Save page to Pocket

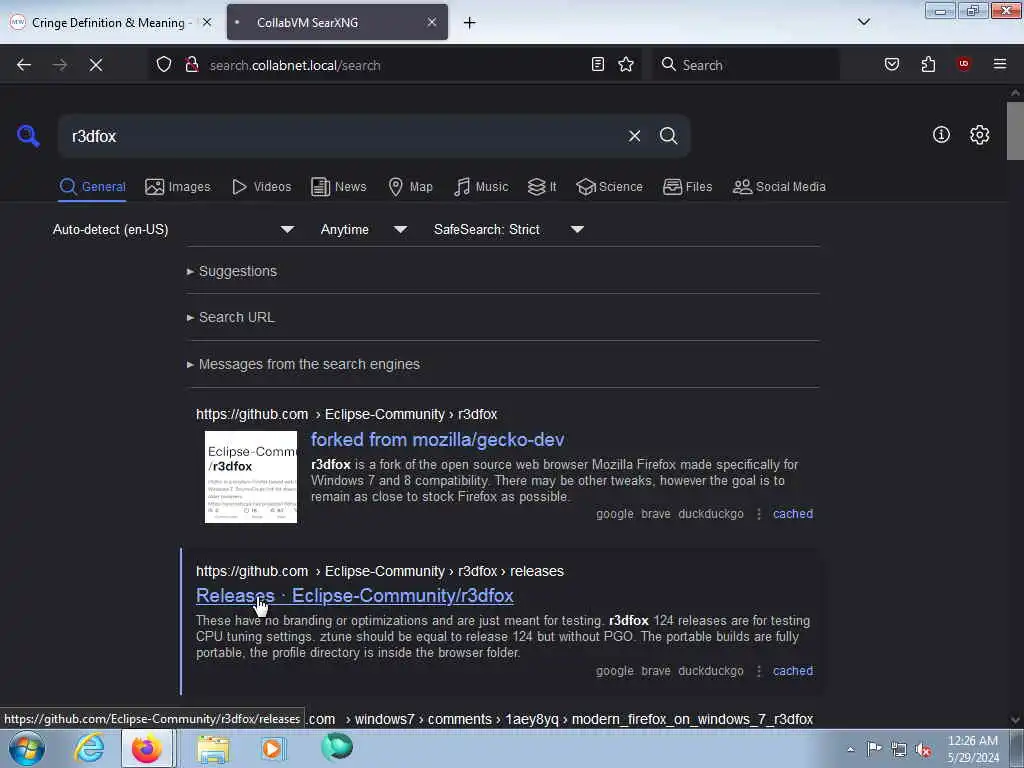point(892,64)
